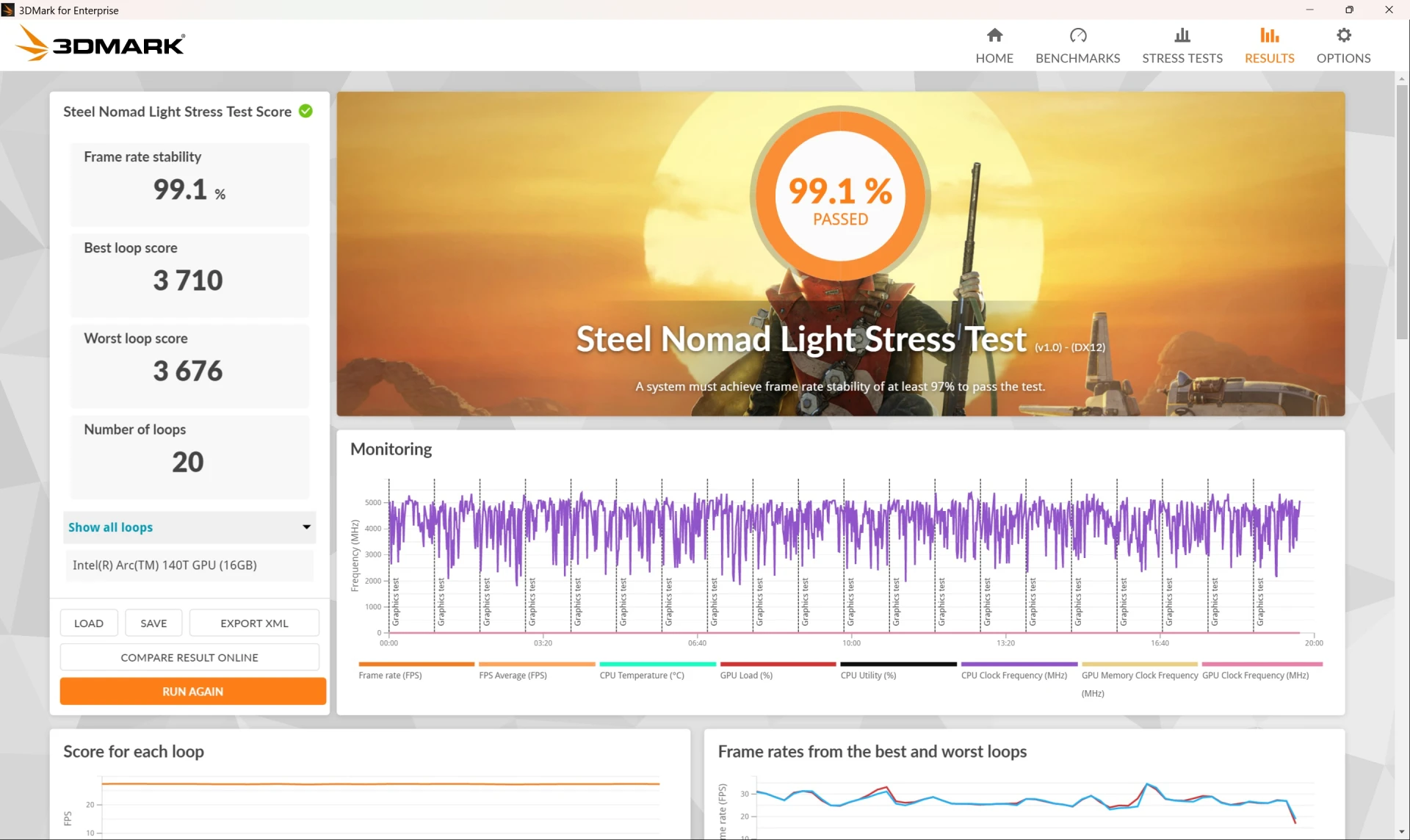Image resolution: width=1410 pixels, height=840 pixels.
Task: Click the 13:20 timeline label
Action: coord(1005,643)
